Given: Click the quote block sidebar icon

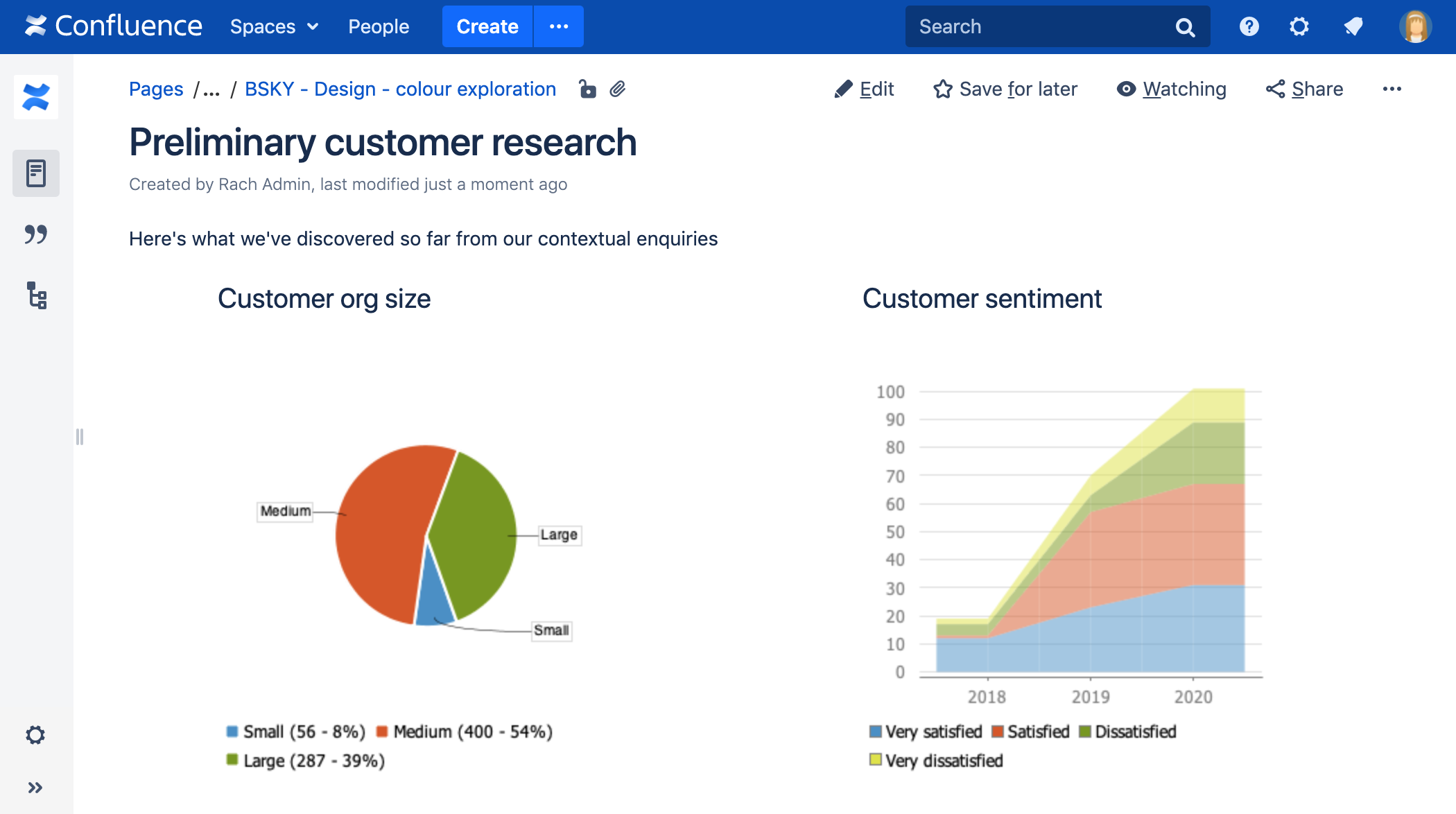Looking at the screenshot, I should [x=36, y=235].
